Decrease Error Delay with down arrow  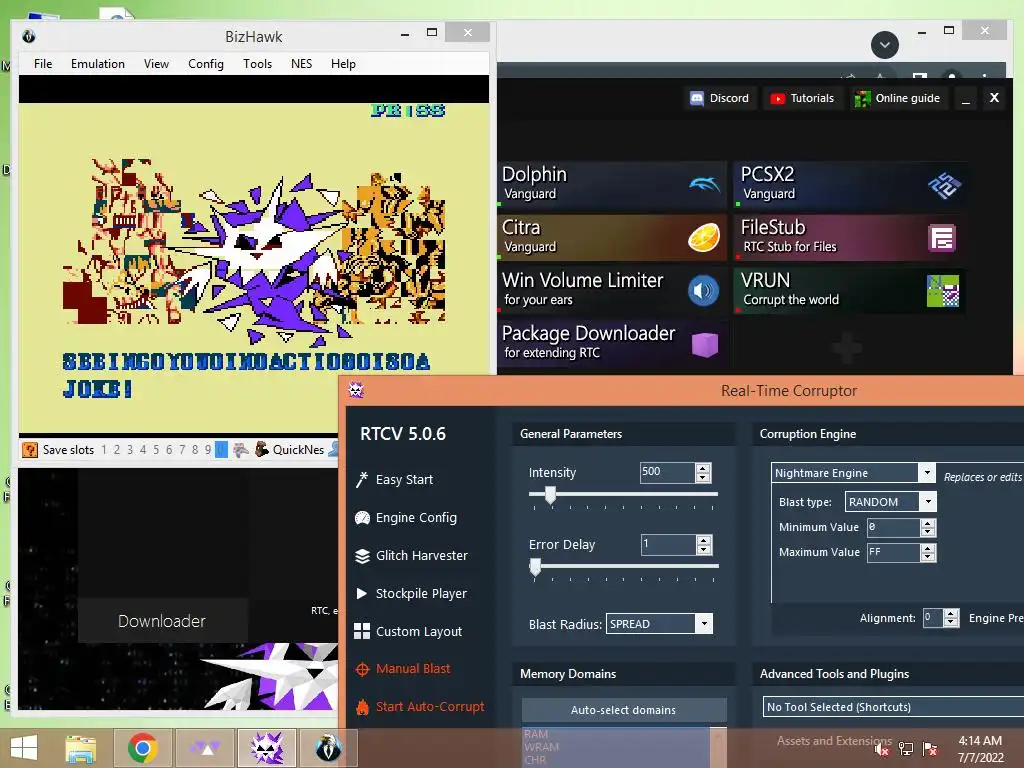704,549
